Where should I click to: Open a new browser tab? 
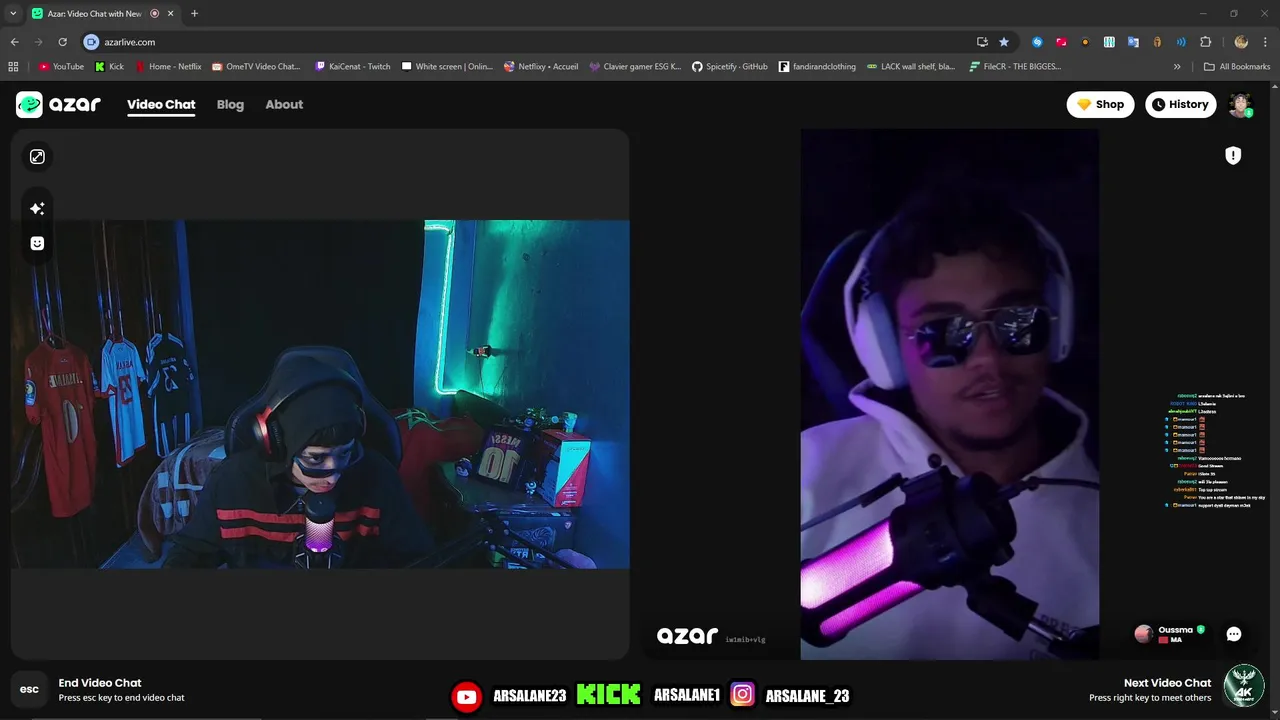pos(194,14)
